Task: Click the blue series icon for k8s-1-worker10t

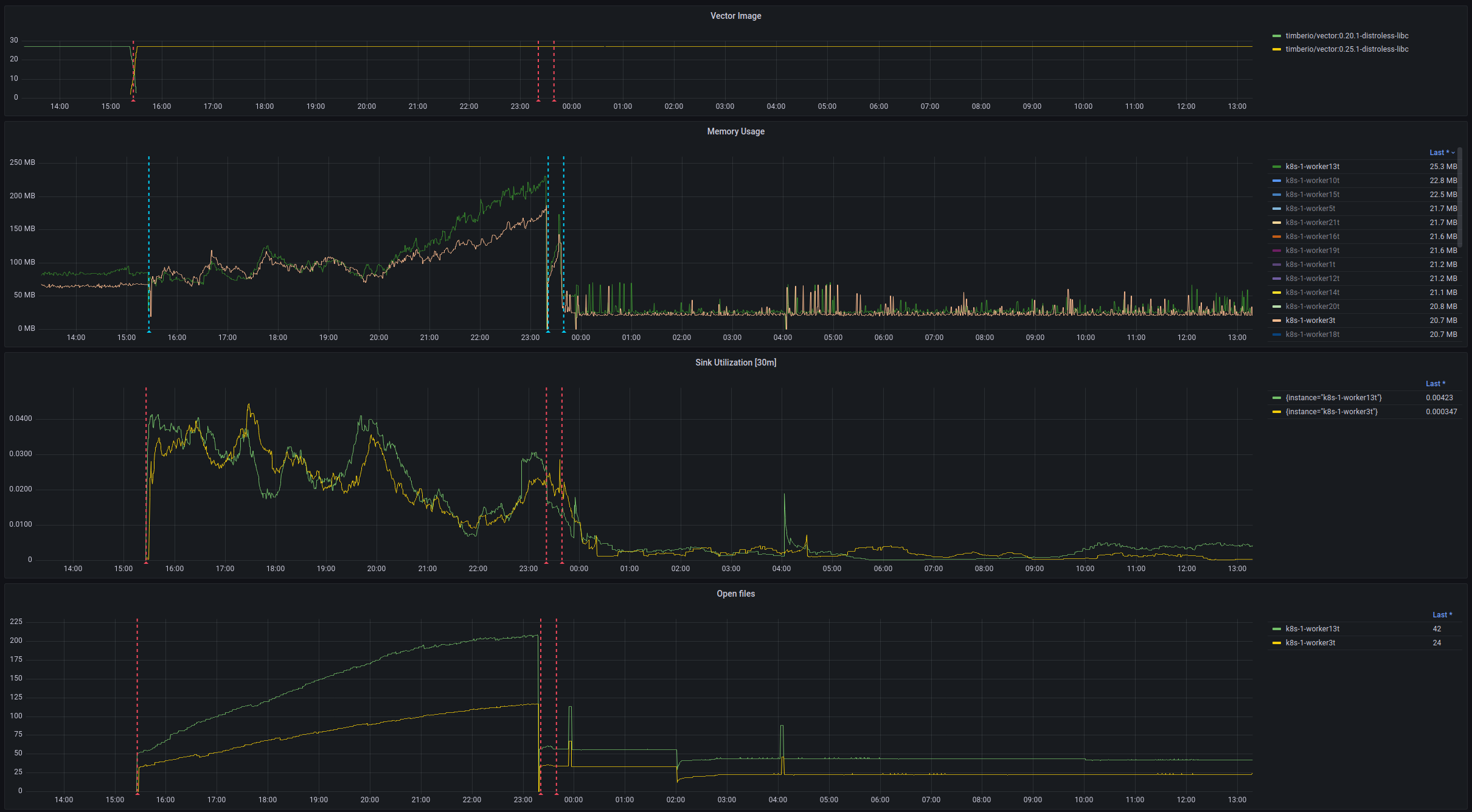Action: 1277,180
